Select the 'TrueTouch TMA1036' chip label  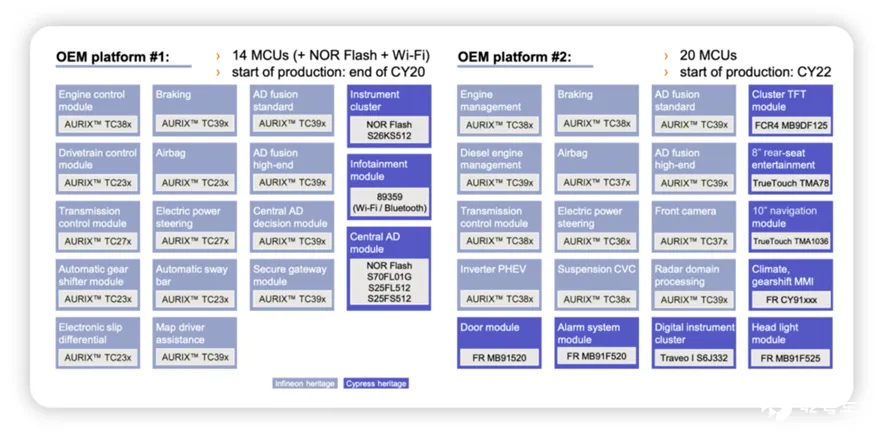791,241
